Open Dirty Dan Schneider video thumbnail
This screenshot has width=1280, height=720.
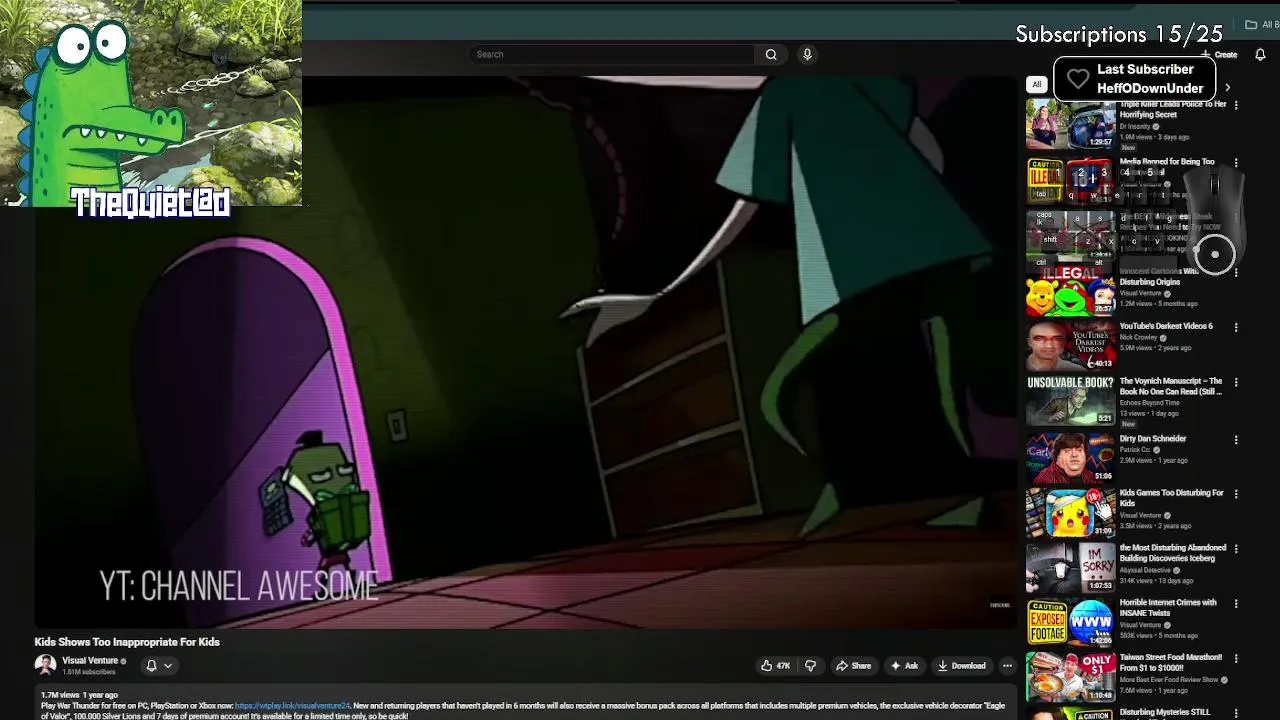[1070, 457]
